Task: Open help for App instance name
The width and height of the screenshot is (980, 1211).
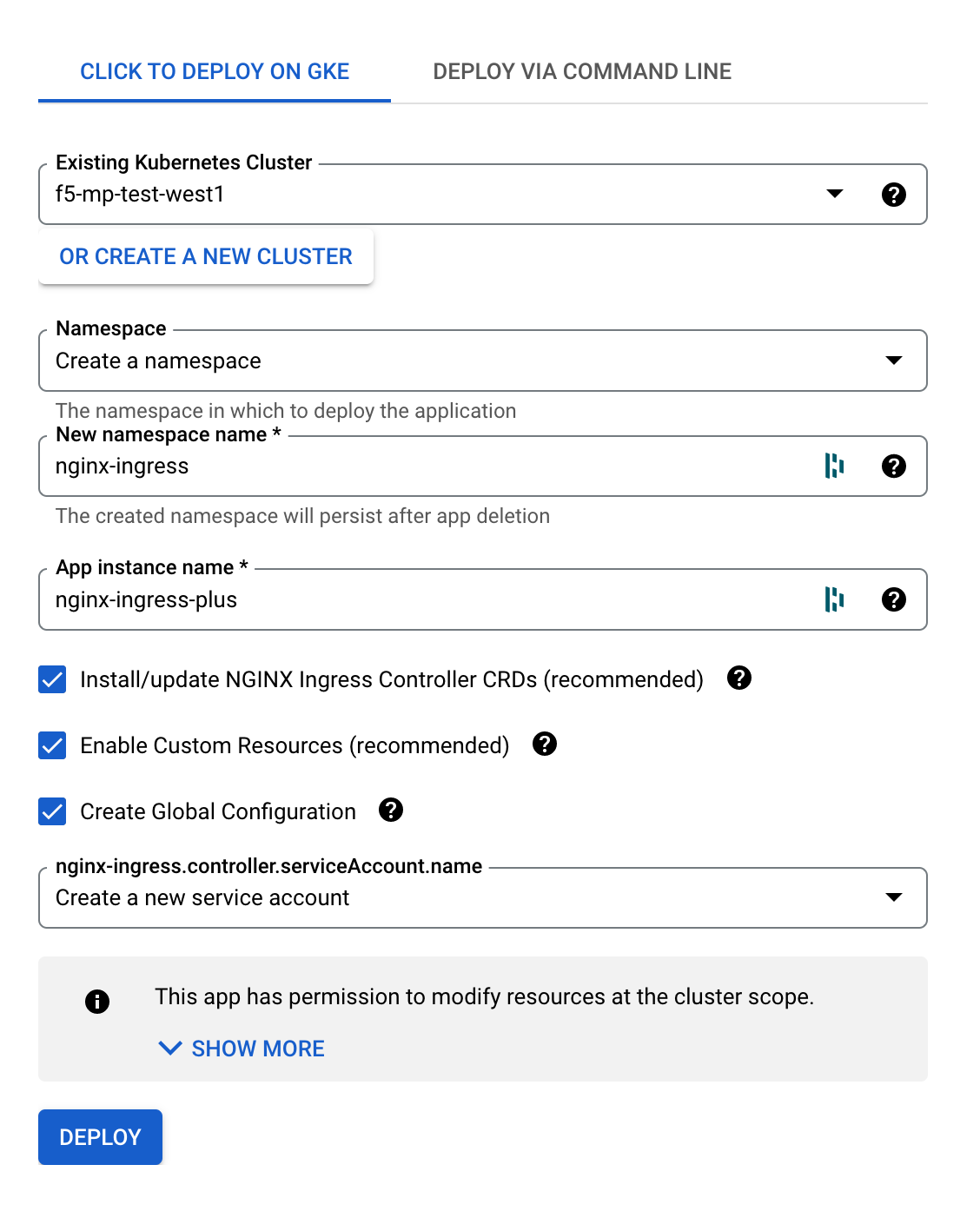Action: click(893, 599)
